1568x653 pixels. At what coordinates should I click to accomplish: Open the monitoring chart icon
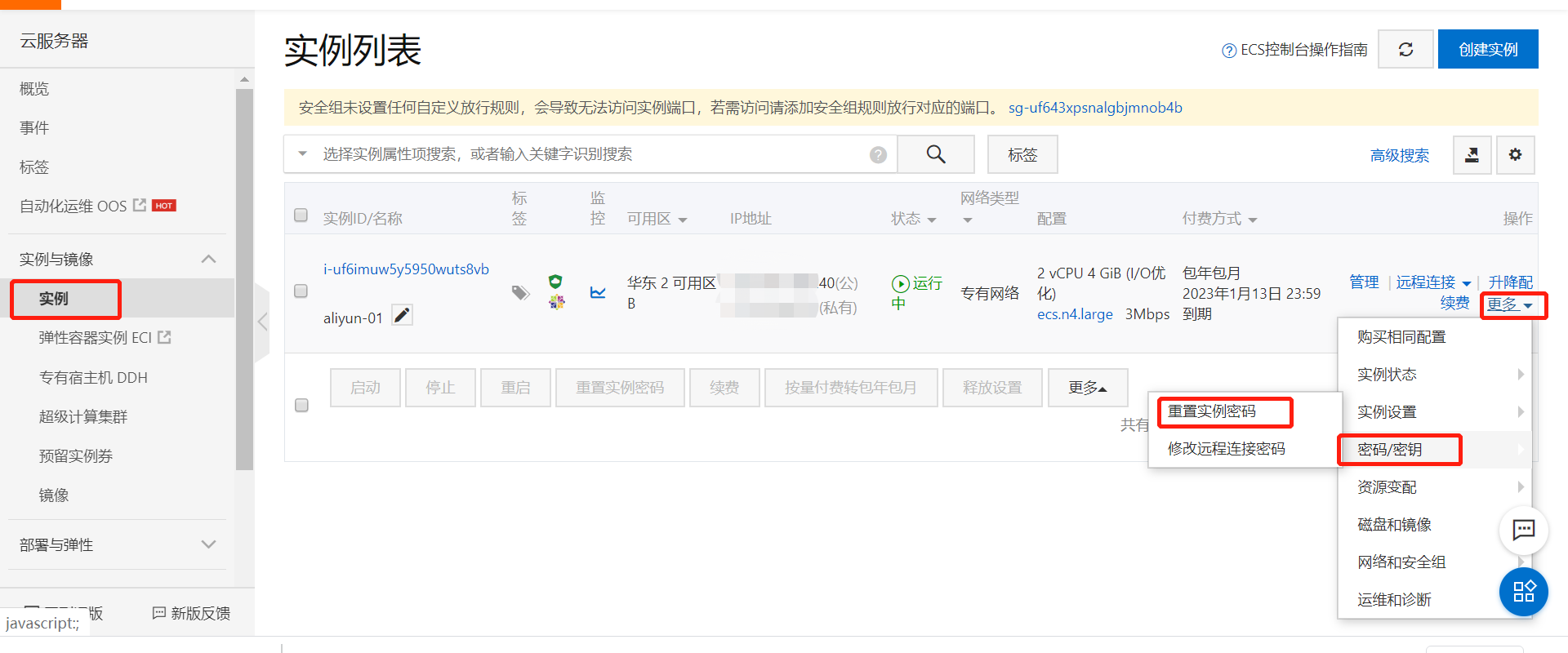[x=598, y=292]
